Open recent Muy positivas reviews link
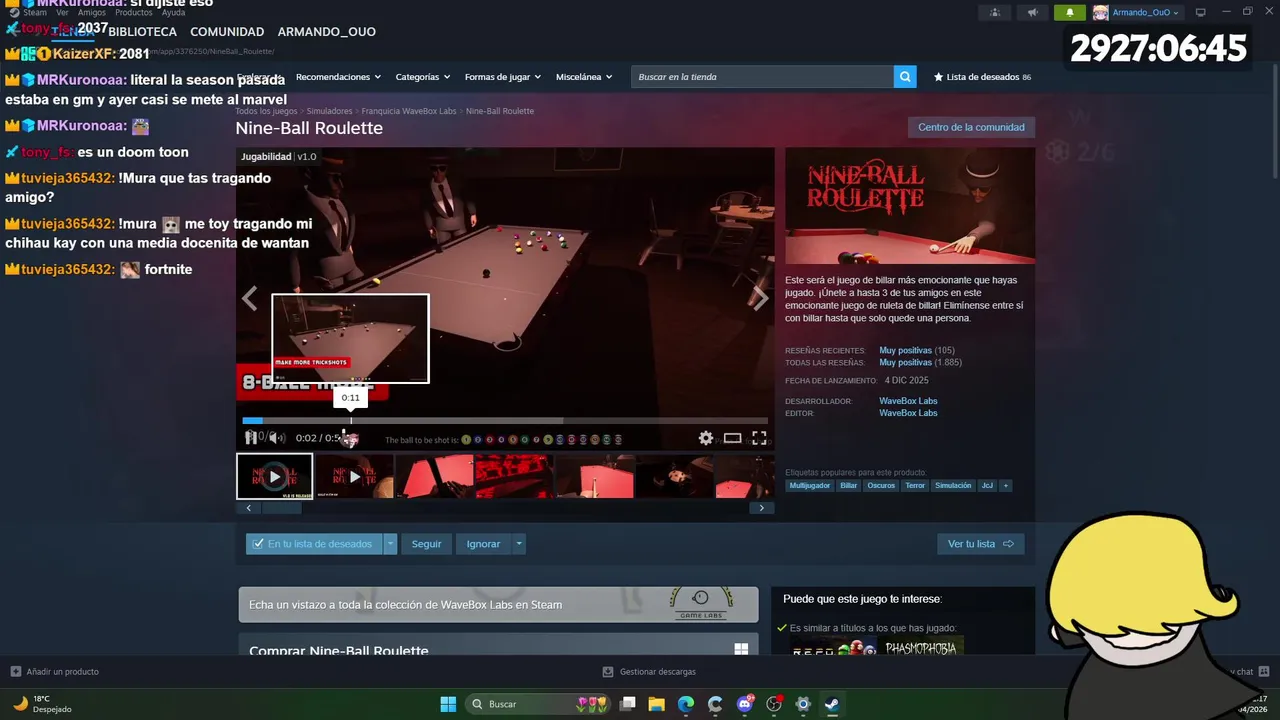Image resolution: width=1280 pixels, height=720 pixels. (905, 351)
